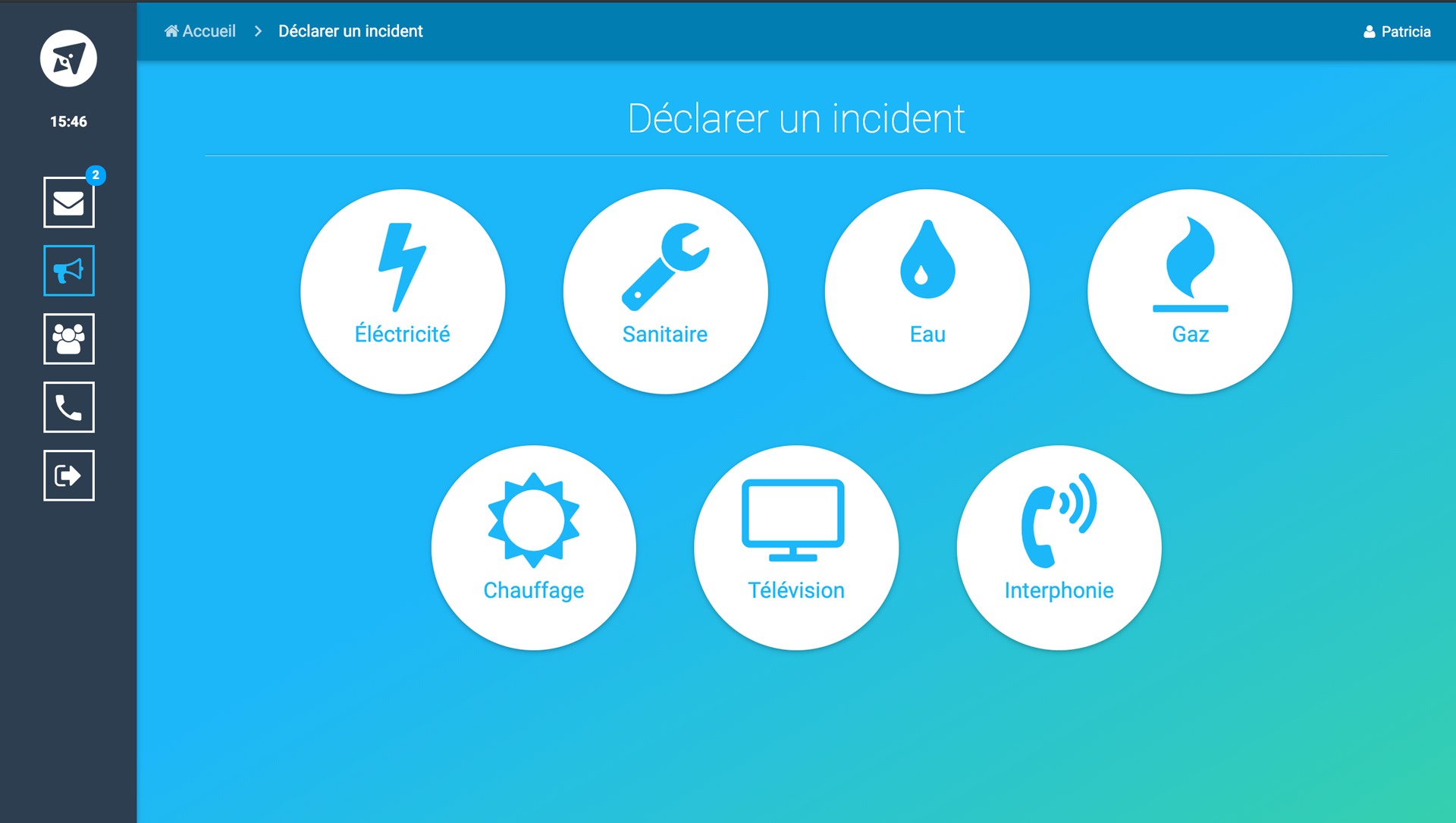This screenshot has height=823, width=1456.
Task: Click the logout arrow sidebar icon
Action: [68, 476]
